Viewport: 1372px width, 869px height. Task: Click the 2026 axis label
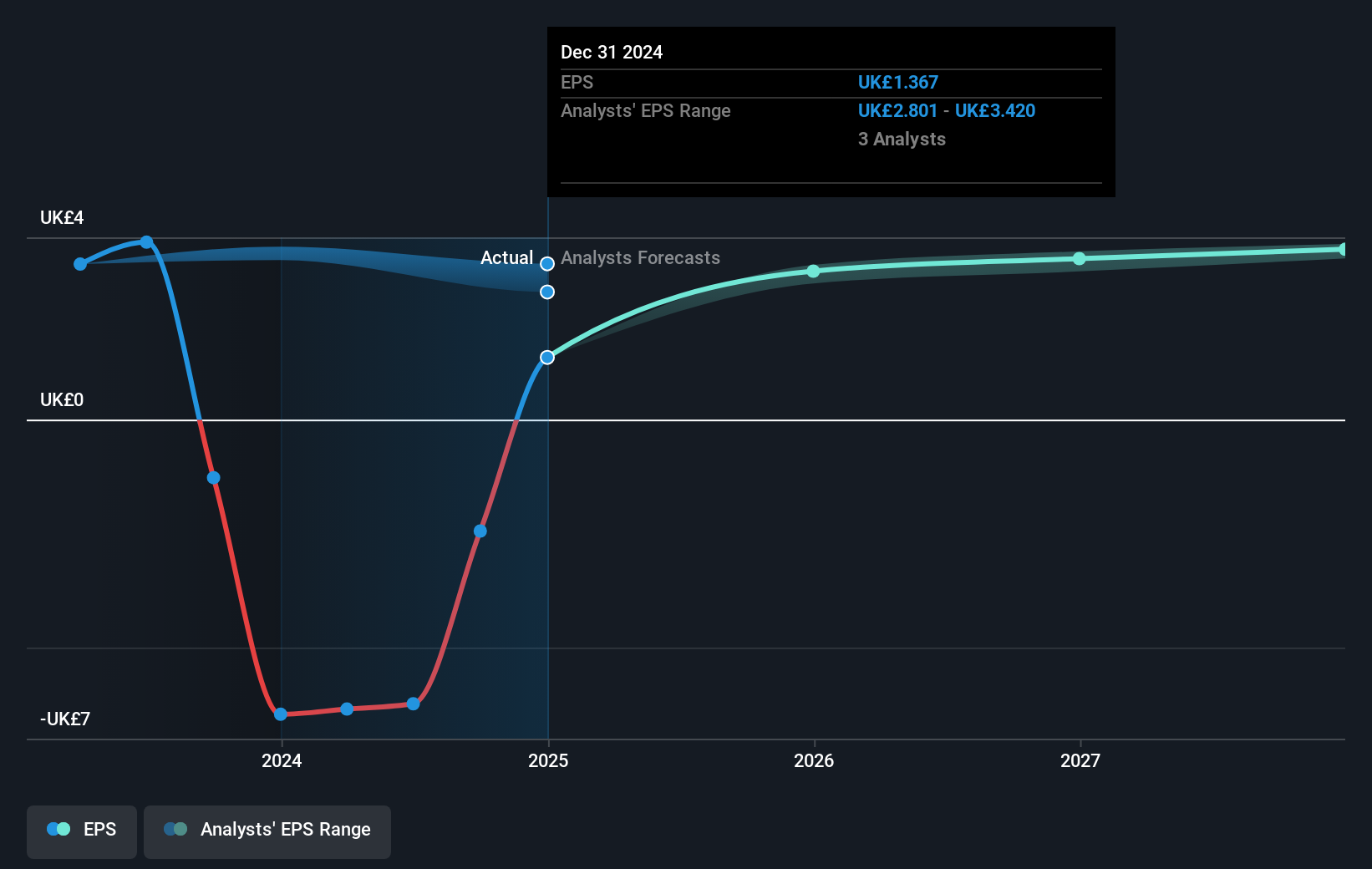pyautogui.click(x=814, y=760)
